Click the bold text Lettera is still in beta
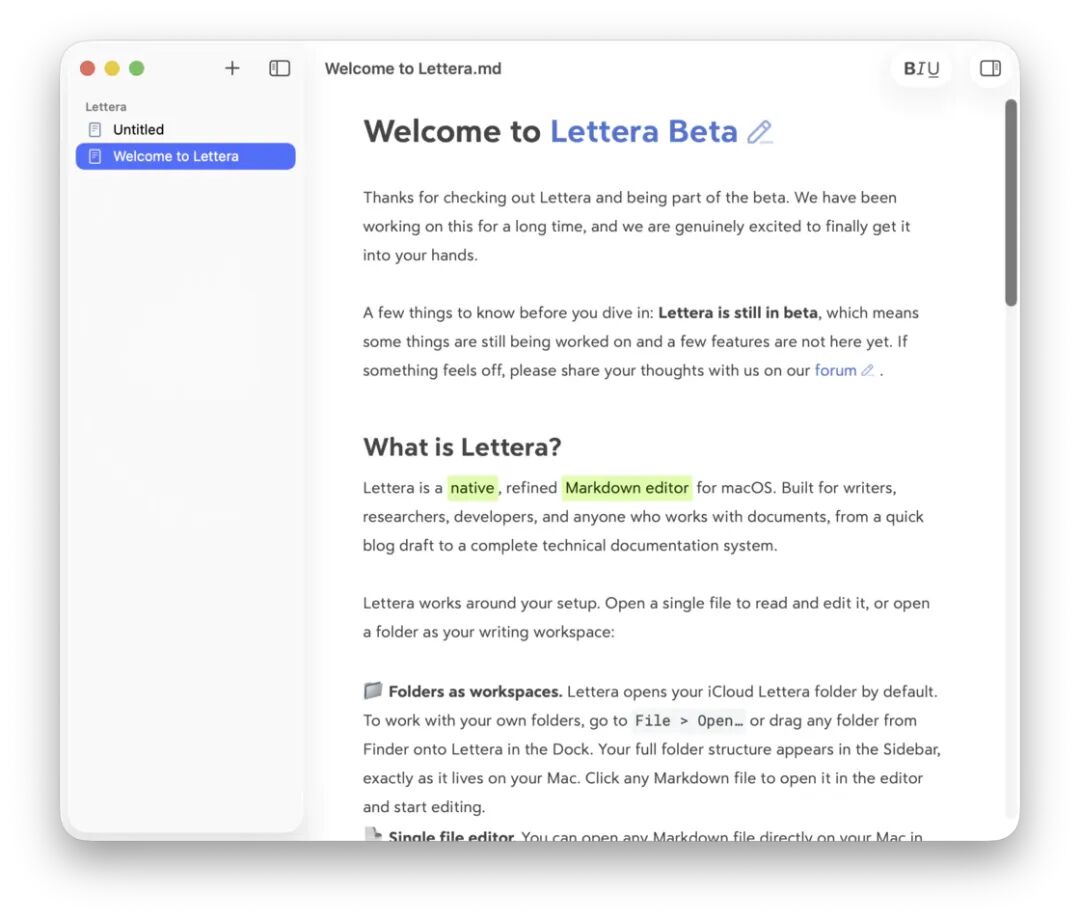This screenshot has height=920, width=1080. tap(738, 313)
